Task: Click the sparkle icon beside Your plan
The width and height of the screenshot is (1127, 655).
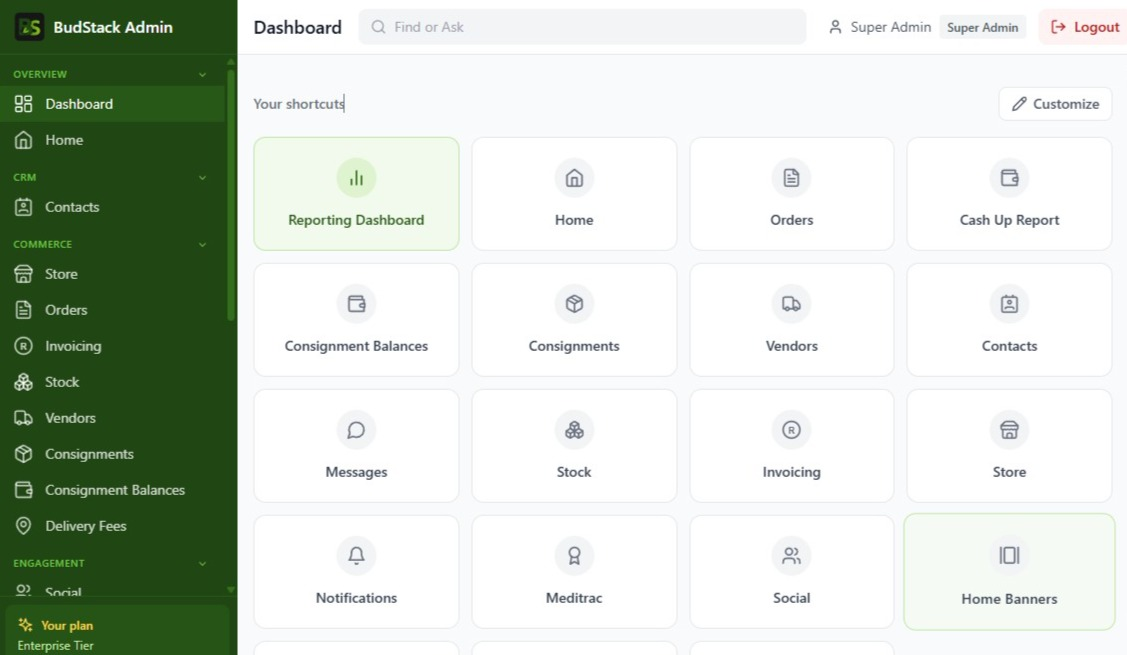Action: [x=25, y=625]
